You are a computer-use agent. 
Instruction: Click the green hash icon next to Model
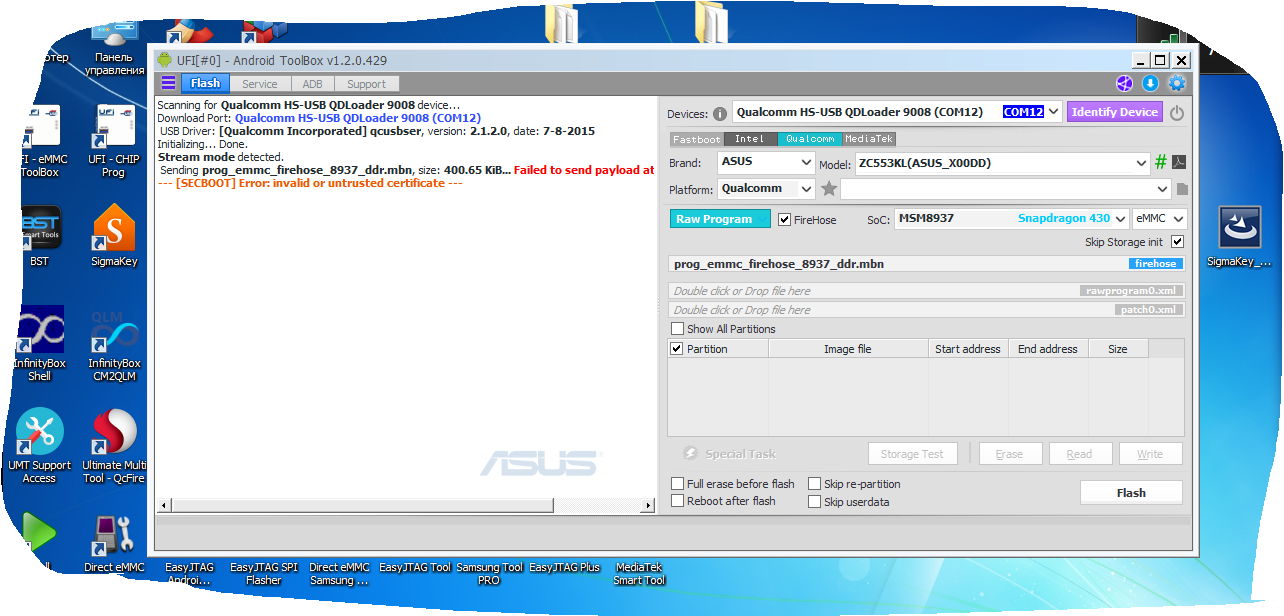pyautogui.click(x=1161, y=162)
